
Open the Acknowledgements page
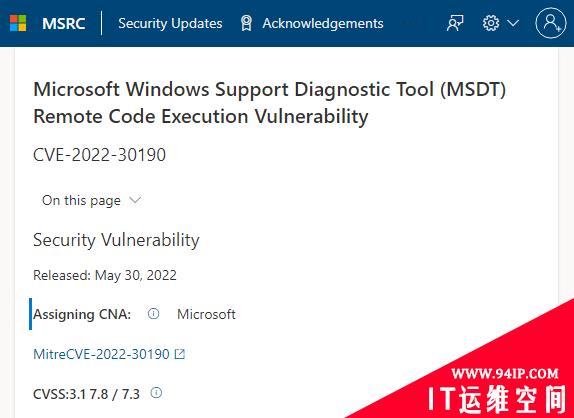323,23
